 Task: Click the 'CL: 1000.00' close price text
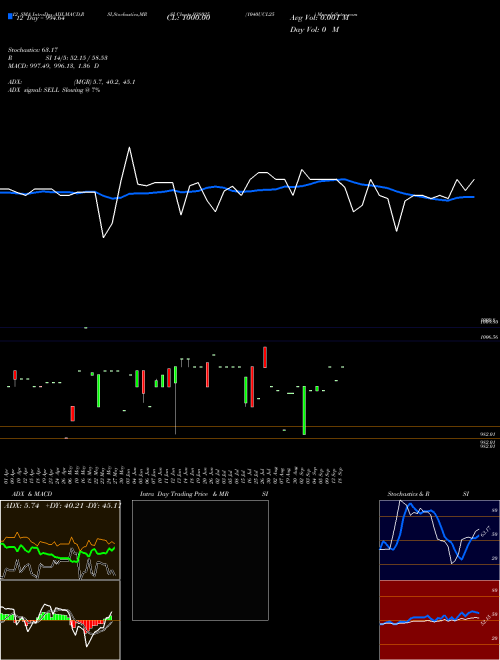188,18
